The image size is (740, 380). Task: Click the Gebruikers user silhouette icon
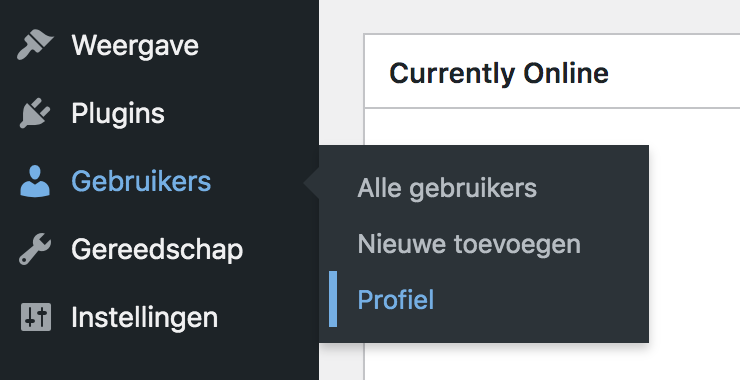[x=35, y=181]
